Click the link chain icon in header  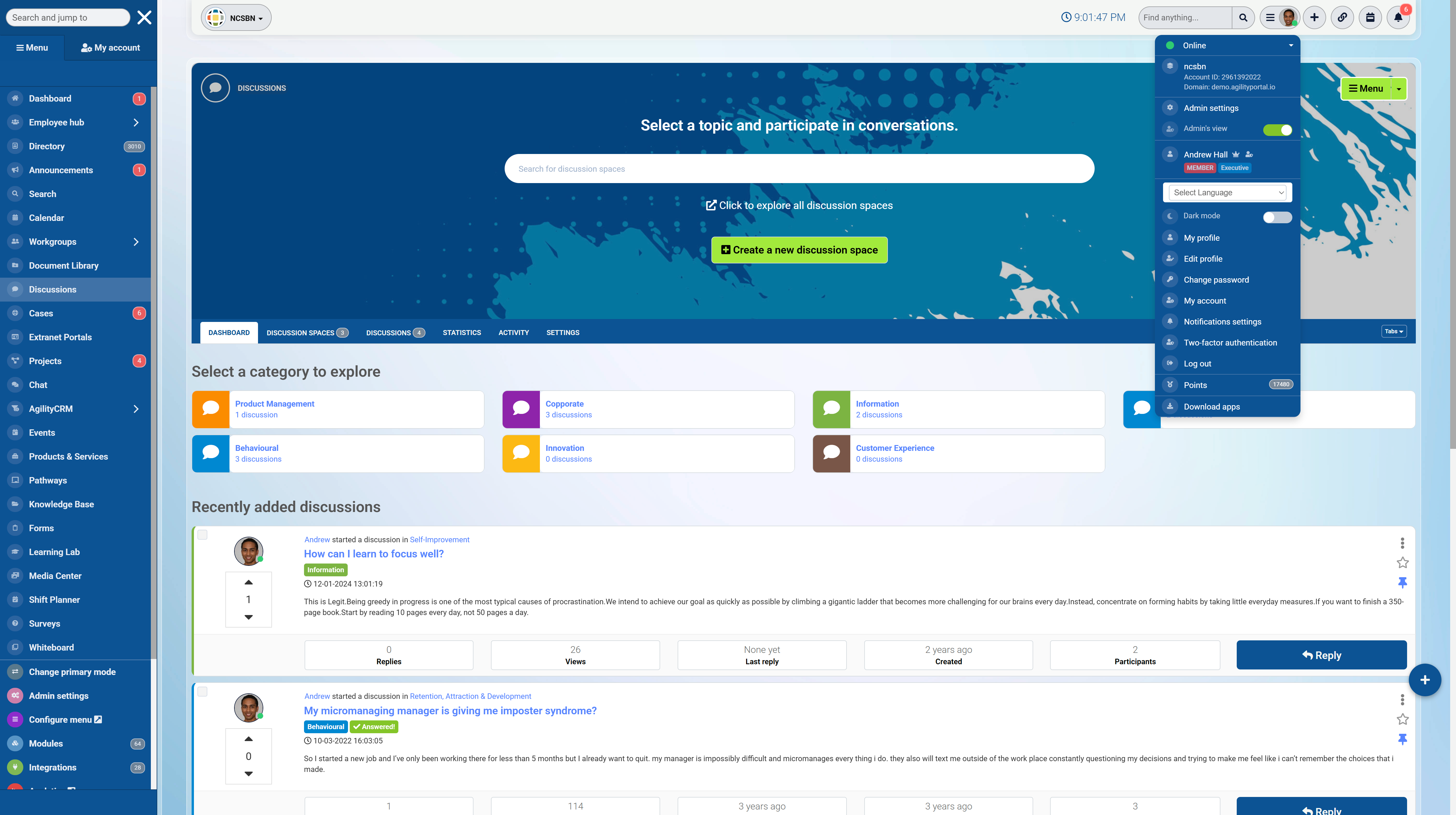point(1342,17)
